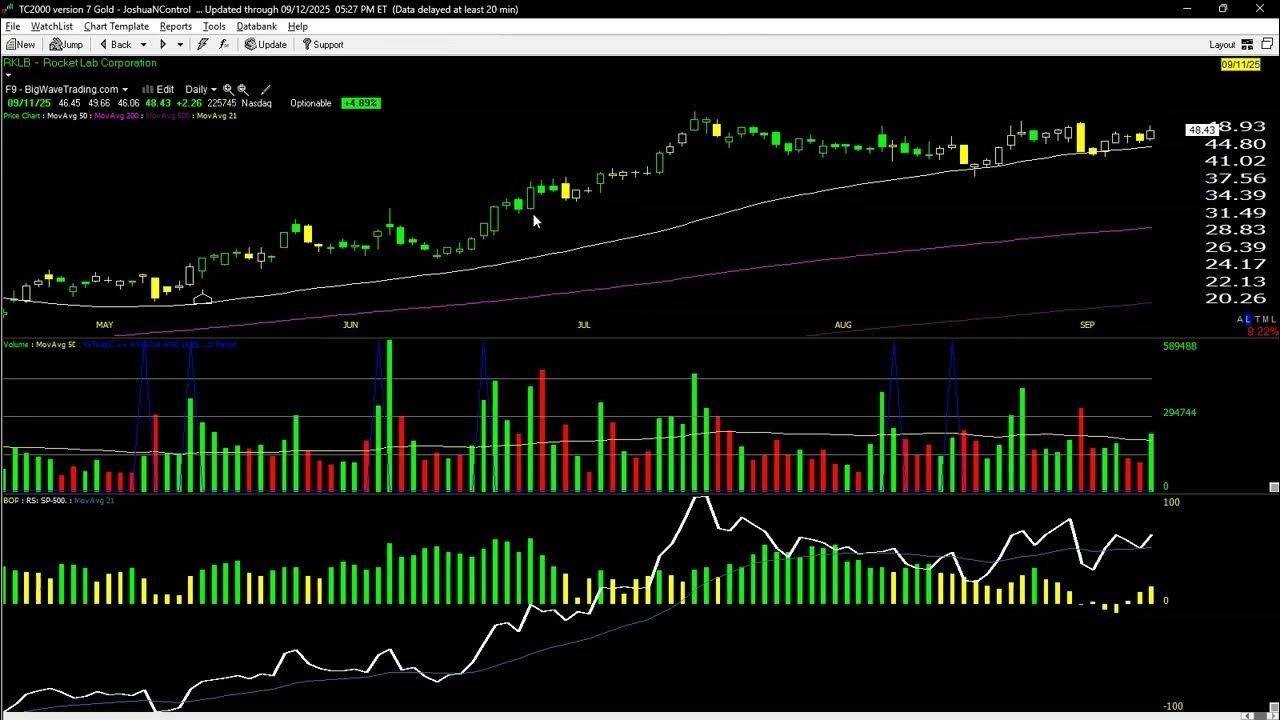The width and height of the screenshot is (1280, 720).
Task: Open the Help menu
Action: [298, 26]
